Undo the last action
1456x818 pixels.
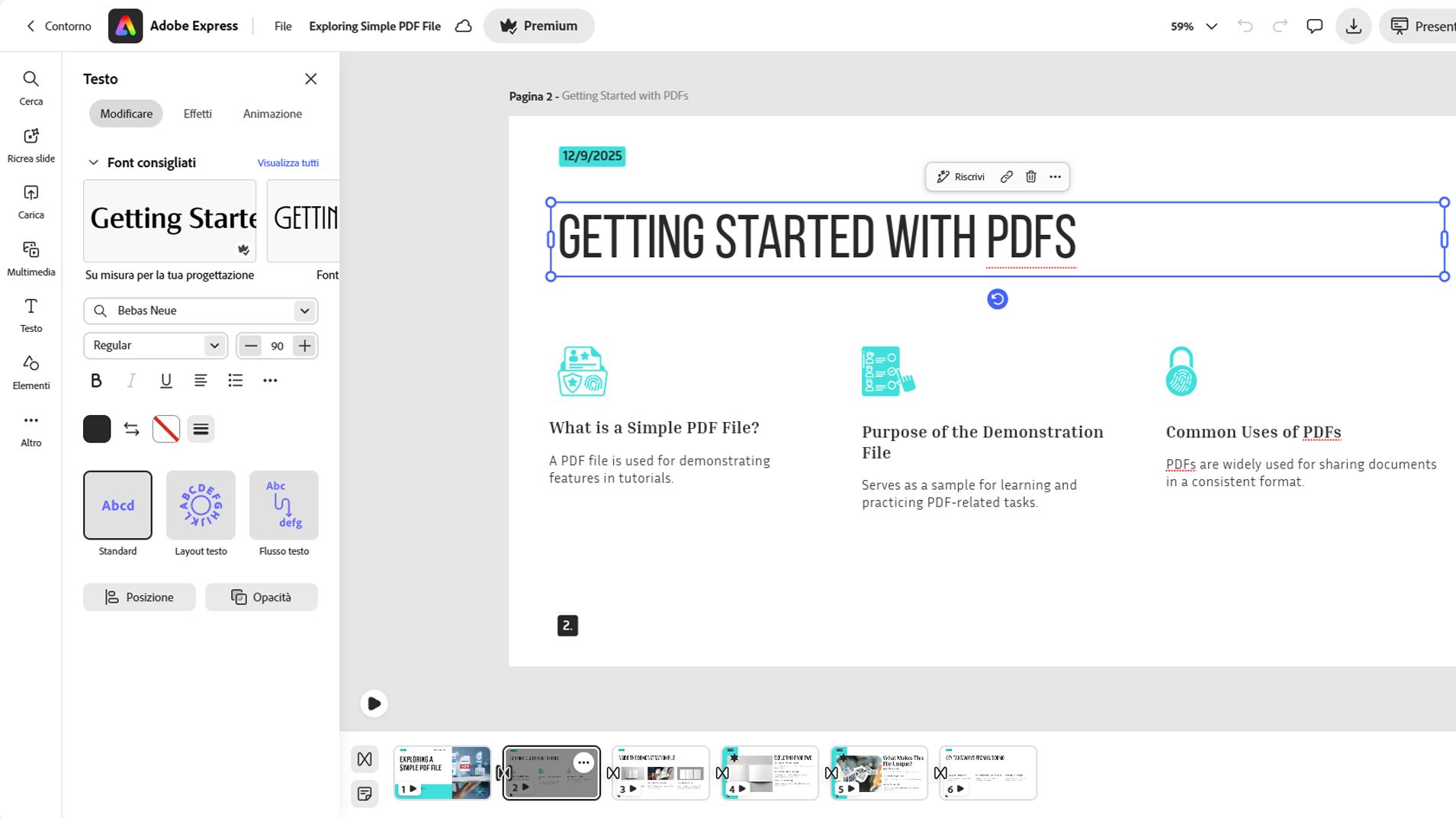point(1245,26)
